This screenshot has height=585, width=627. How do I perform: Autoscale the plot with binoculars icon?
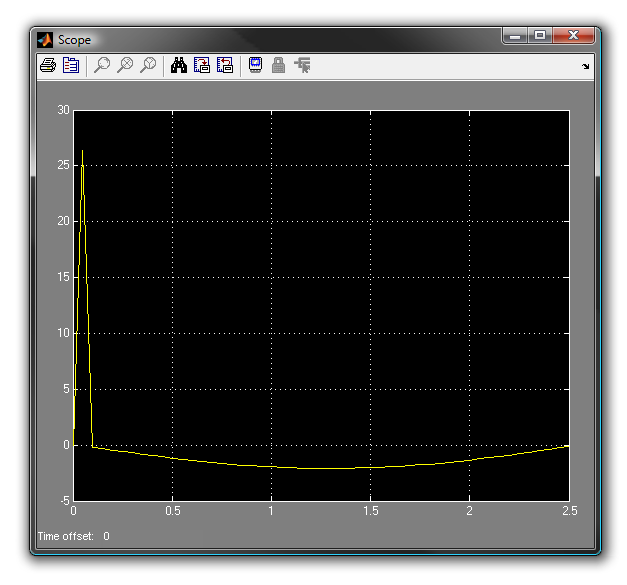[179, 66]
